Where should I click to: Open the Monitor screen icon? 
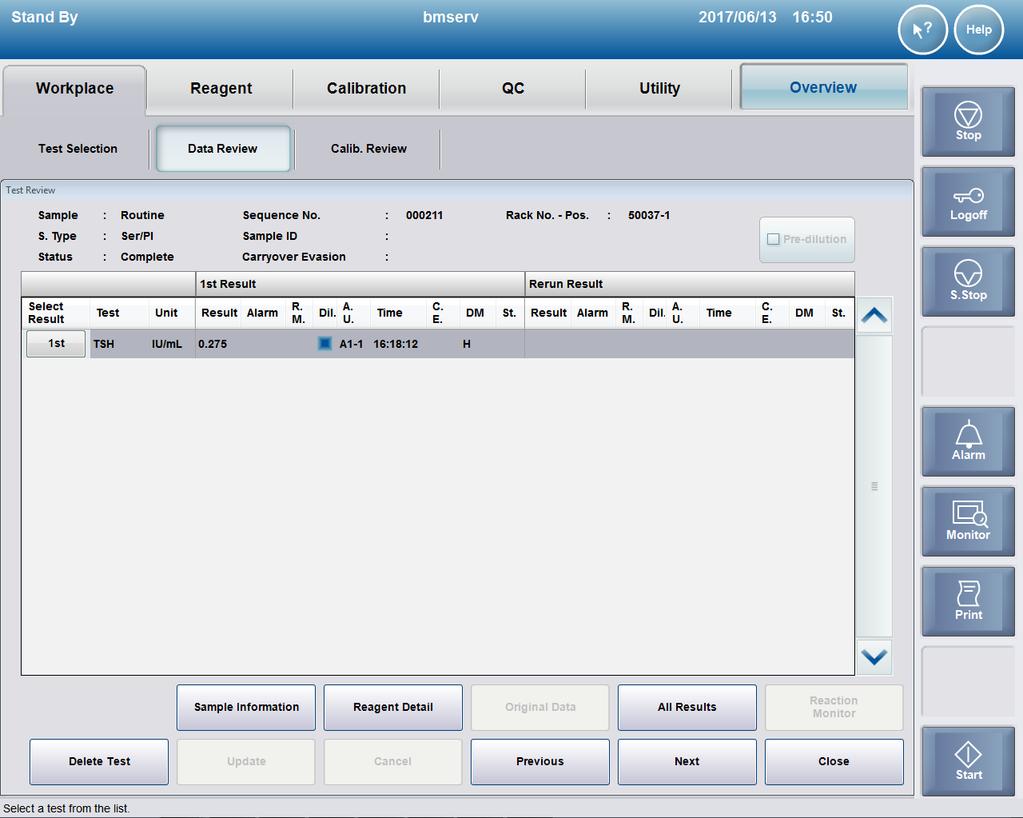point(968,521)
